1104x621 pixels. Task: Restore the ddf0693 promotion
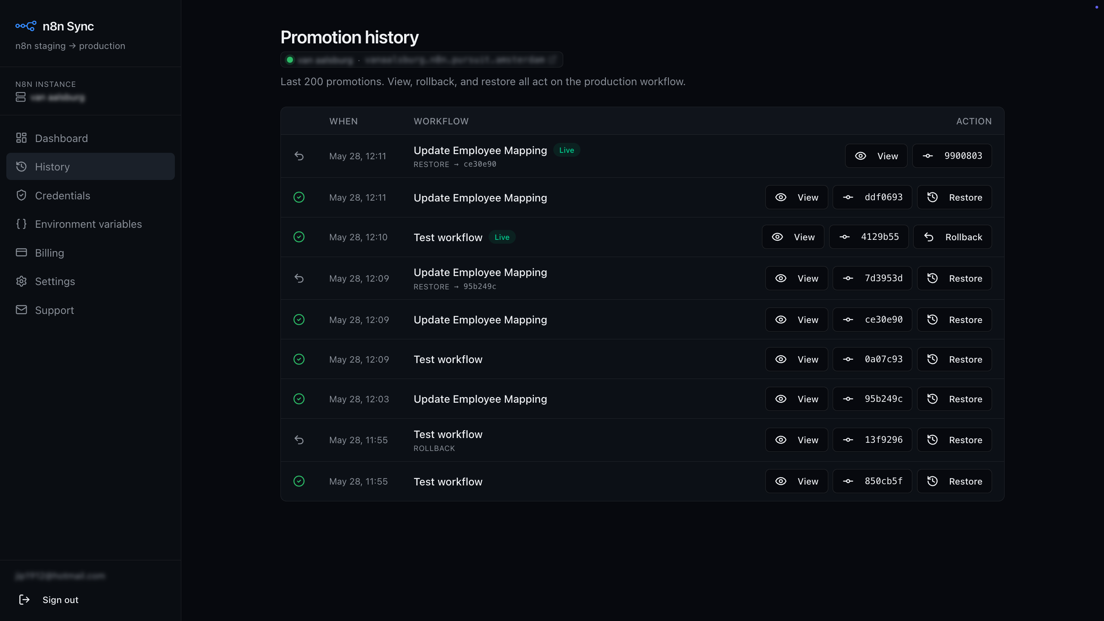[954, 197]
